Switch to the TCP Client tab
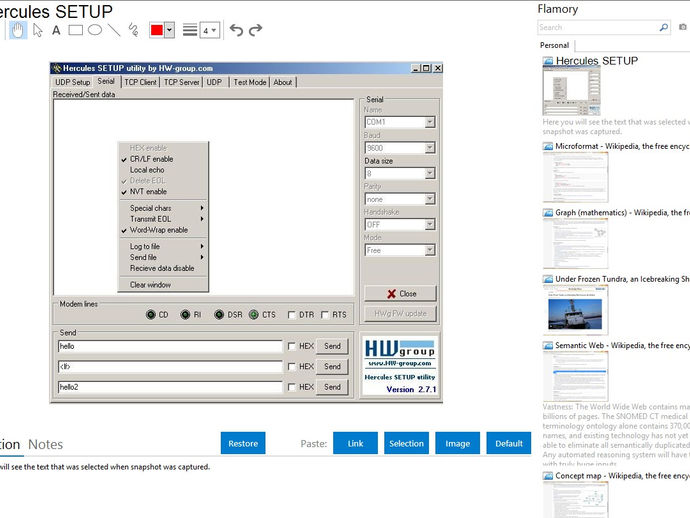Screen dimensions: 690x518 [x=140, y=82]
